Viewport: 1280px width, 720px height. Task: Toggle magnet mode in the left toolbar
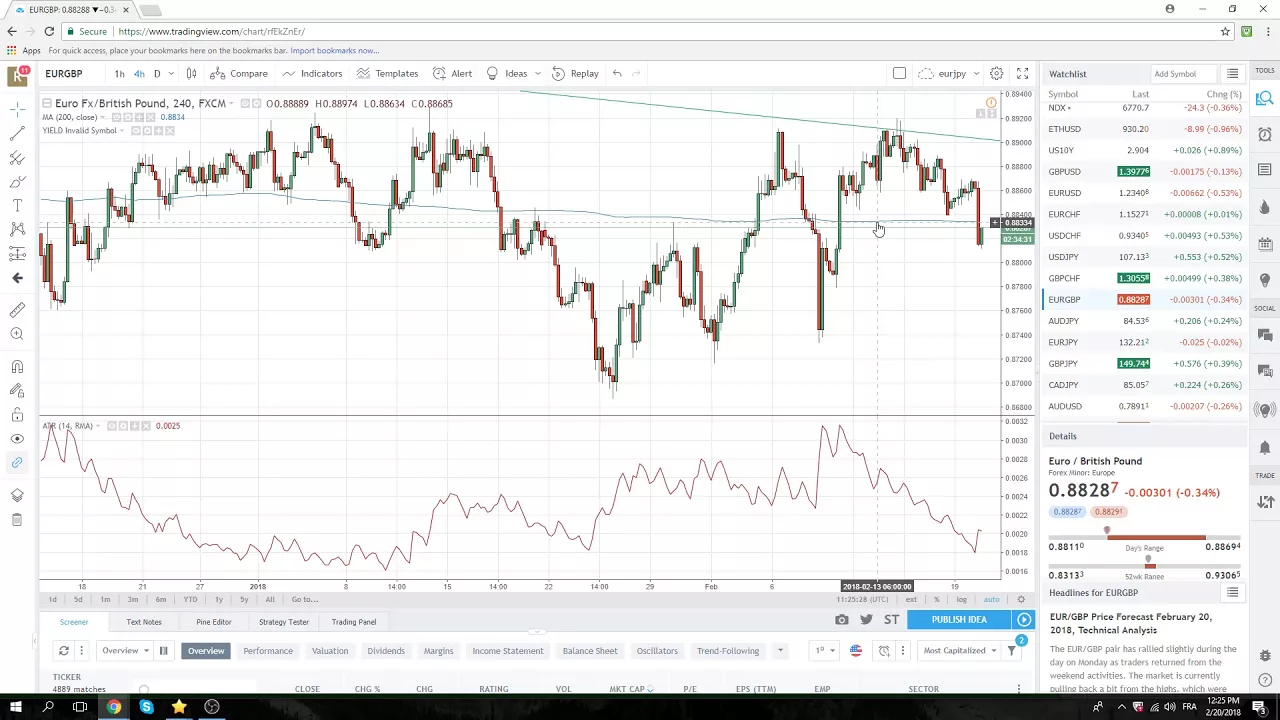click(17, 366)
